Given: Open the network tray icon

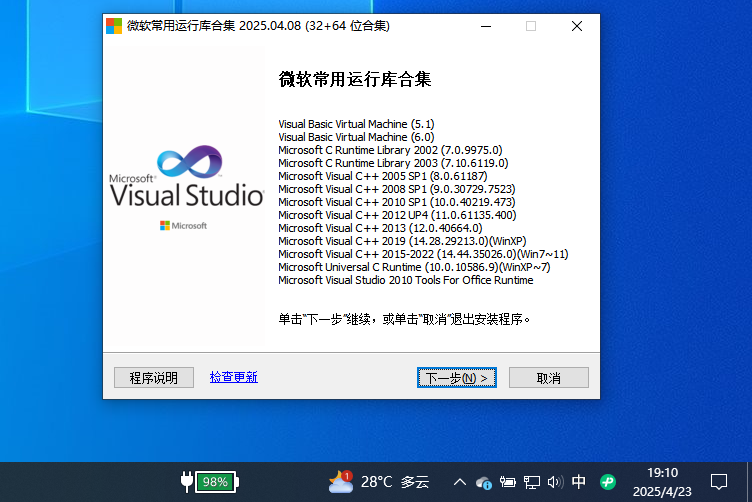Looking at the screenshot, I should (x=531, y=482).
